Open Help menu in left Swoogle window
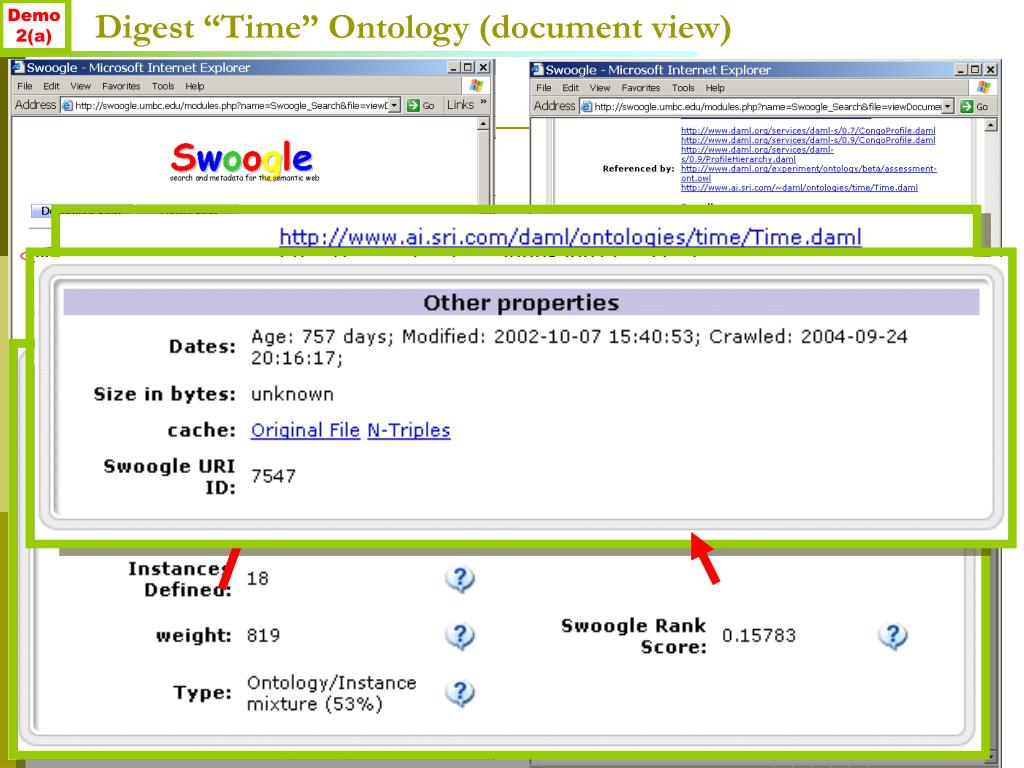This screenshot has width=1024, height=768. (x=195, y=86)
